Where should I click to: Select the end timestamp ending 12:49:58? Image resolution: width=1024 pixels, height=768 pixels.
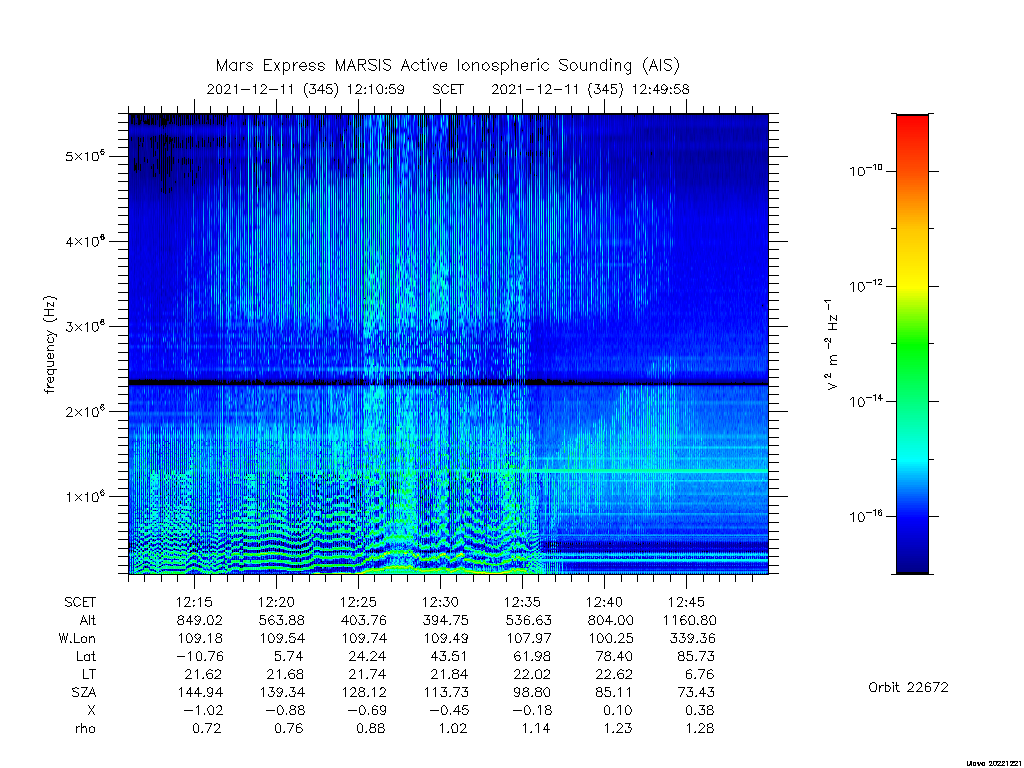coord(590,89)
